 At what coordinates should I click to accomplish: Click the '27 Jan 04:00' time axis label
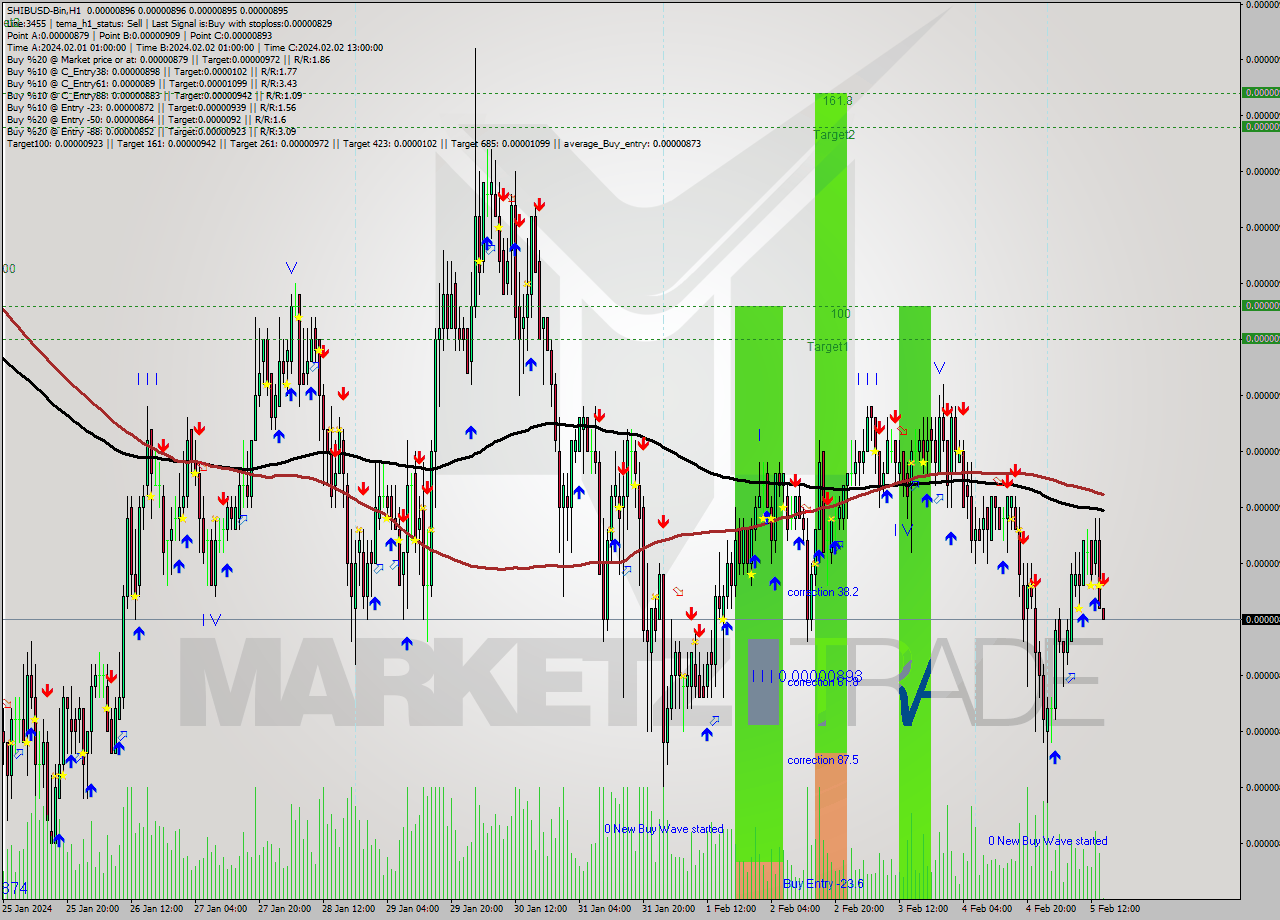tap(221, 909)
